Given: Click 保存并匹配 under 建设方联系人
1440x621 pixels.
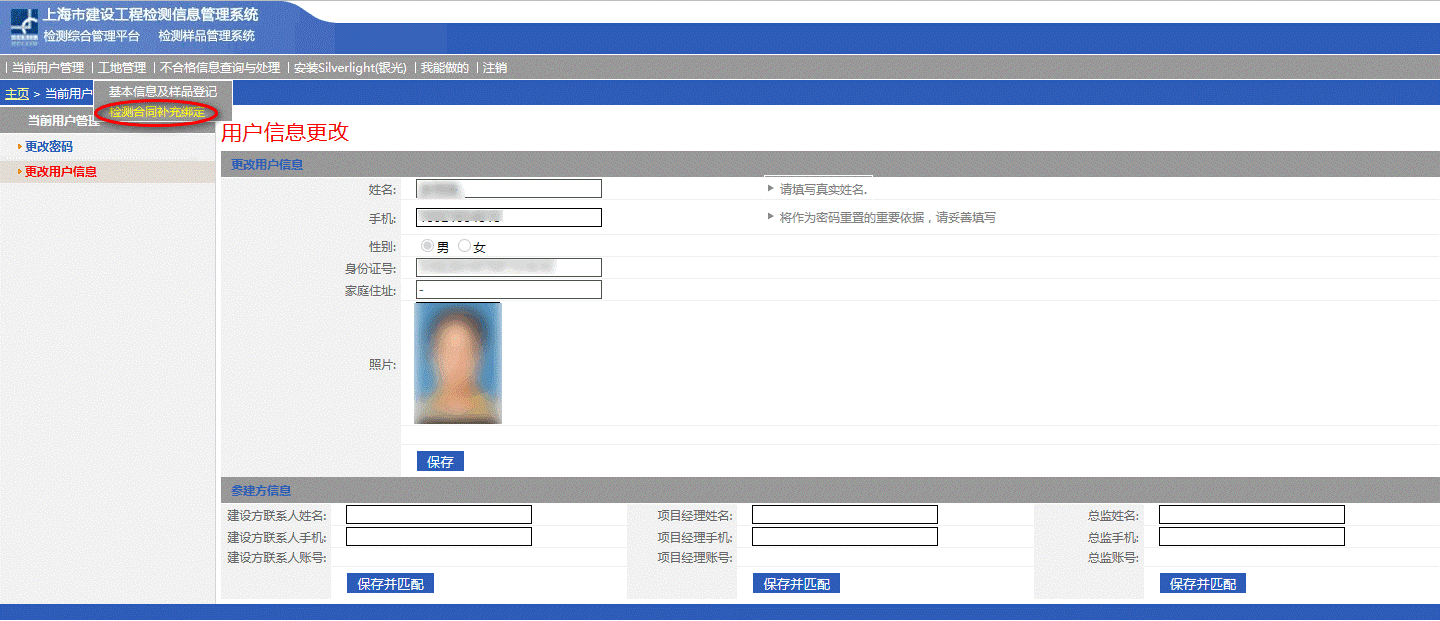Looking at the screenshot, I should [390, 583].
